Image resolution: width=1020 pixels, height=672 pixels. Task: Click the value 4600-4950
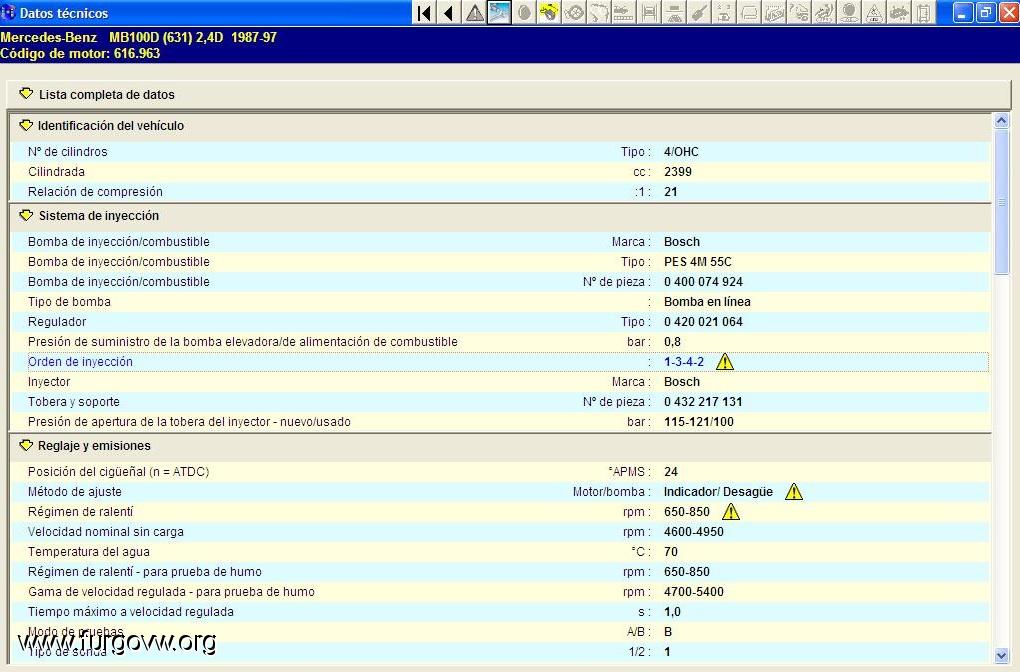pyautogui.click(x=693, y=531)
